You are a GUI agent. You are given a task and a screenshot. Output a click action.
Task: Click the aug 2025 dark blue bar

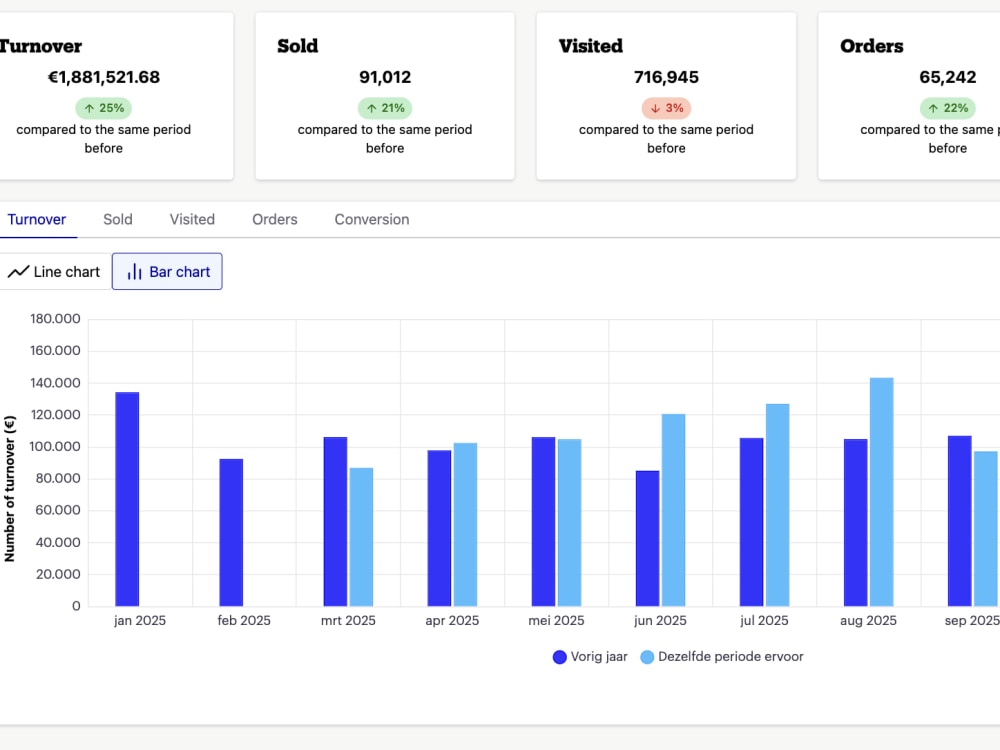point(855,523)
